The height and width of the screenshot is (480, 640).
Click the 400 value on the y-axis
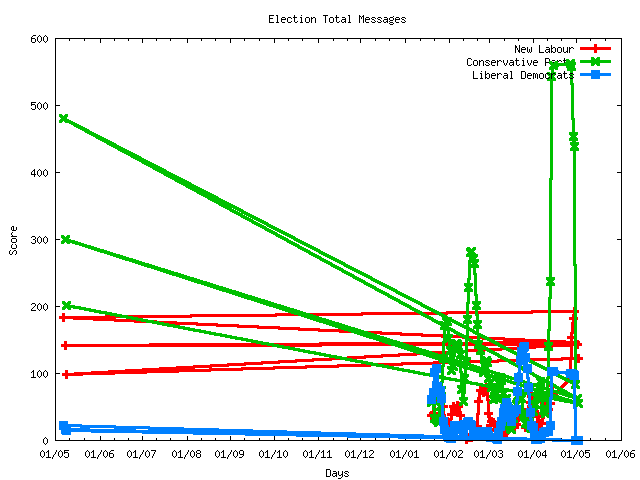click(x=39, y=173)
